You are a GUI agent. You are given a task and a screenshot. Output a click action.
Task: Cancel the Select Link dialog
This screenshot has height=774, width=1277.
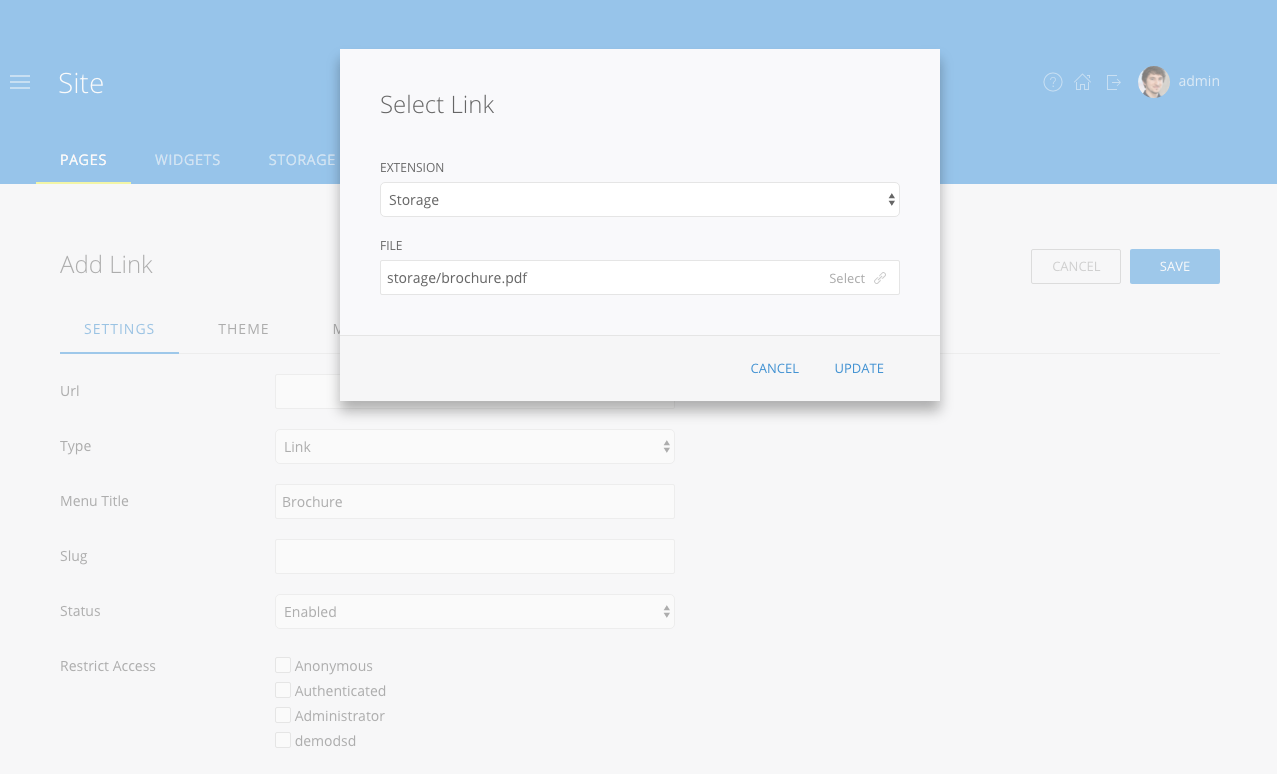click(774, 369)
